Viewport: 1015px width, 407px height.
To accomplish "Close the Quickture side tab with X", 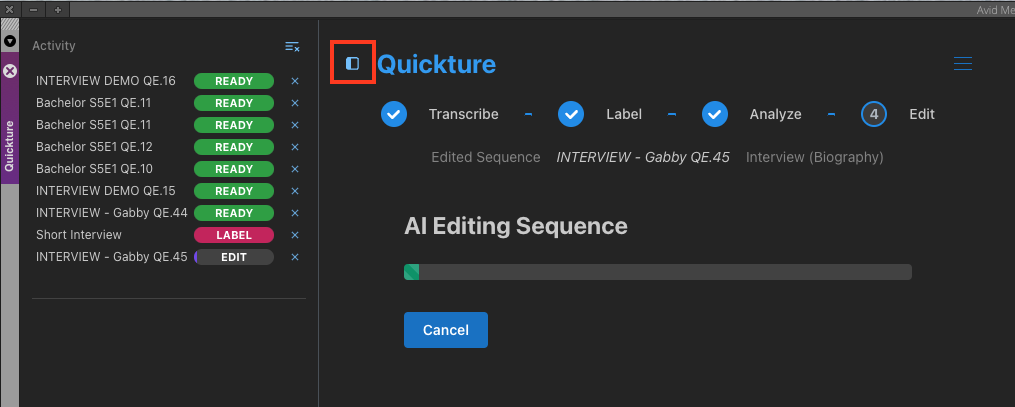I will [x=10, y=71].
